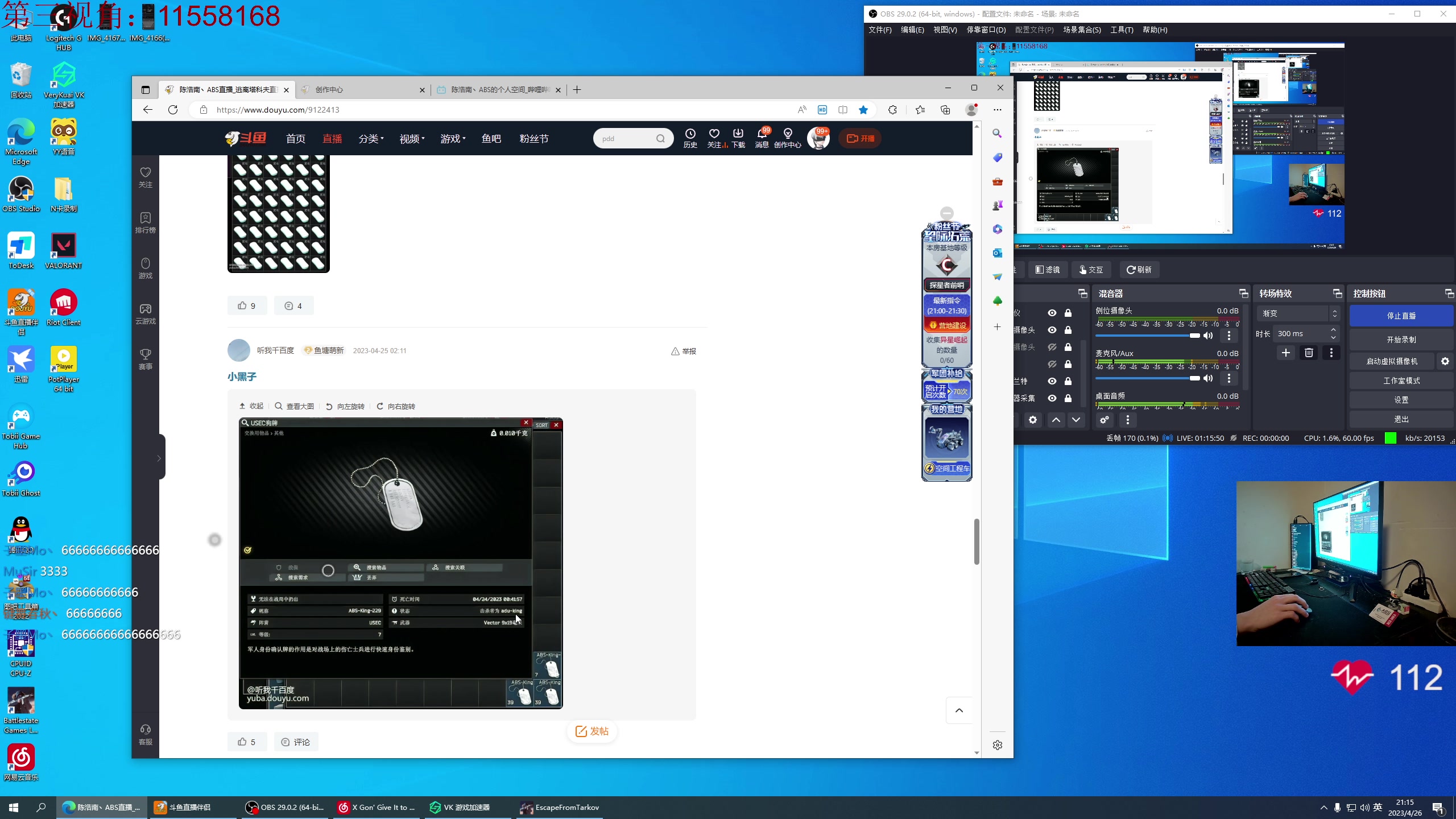Click 工作室模式 button in OBS
1456x819 pixels.
tap(1401, 380)
